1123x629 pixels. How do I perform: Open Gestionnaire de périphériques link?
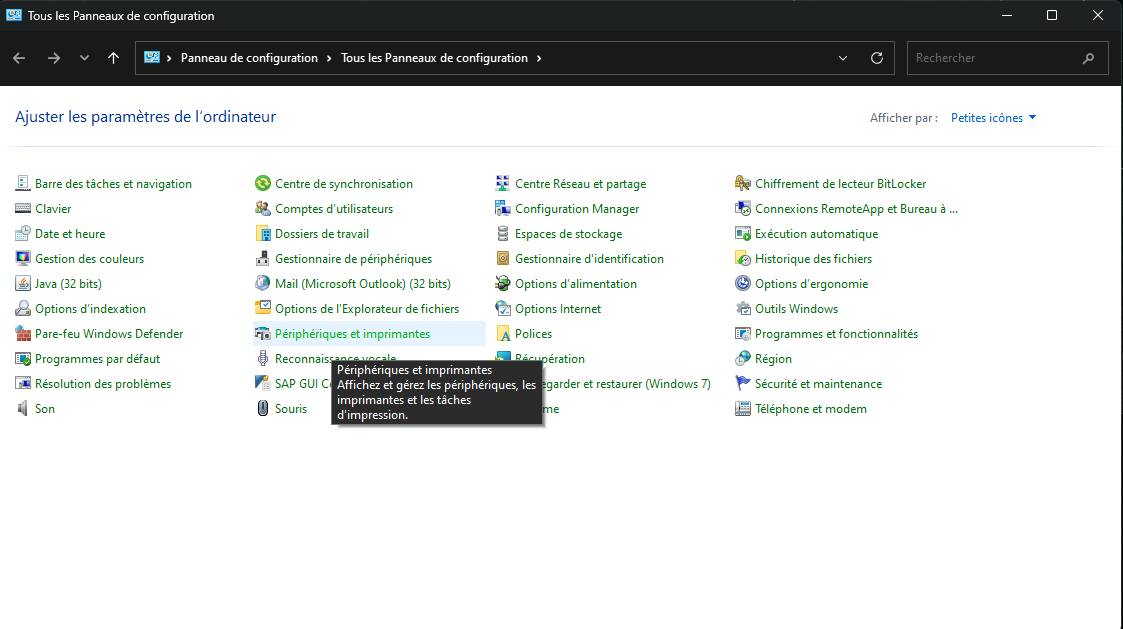(x=353, y=259)
